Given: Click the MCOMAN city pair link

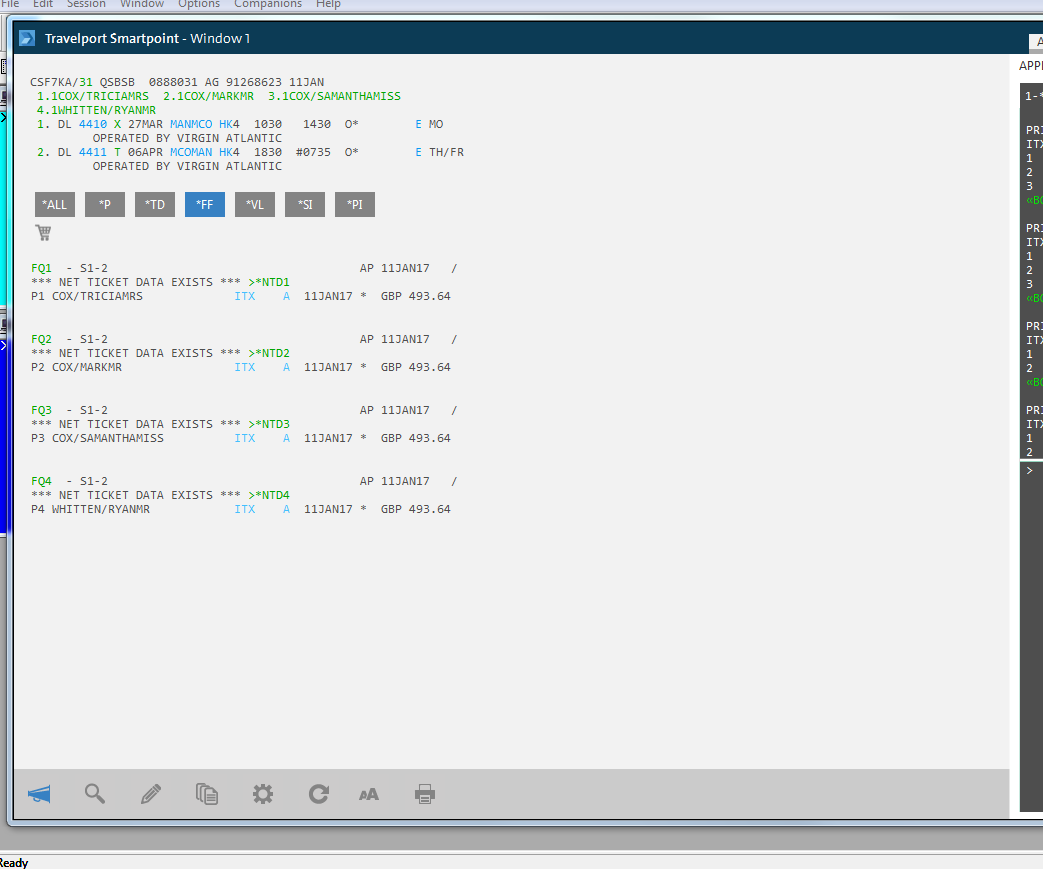Looking at the screenshot, I should (x=191, y=152).
